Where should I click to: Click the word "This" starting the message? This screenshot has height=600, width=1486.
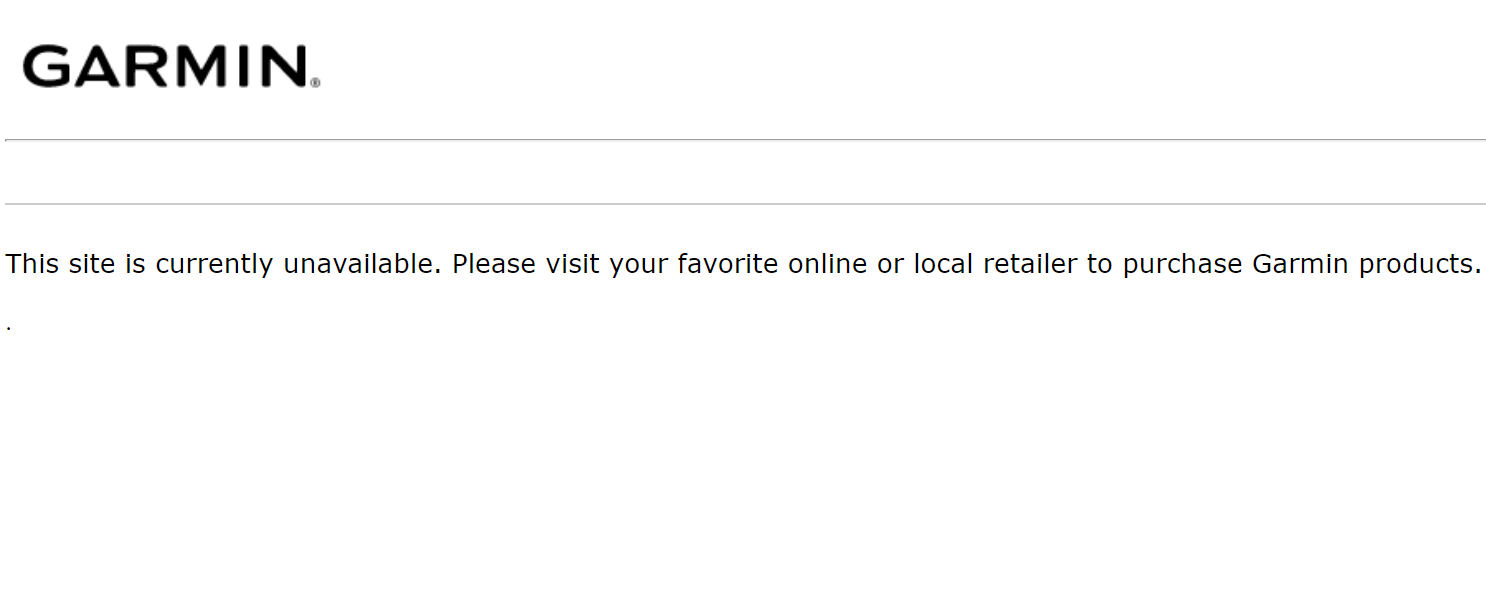(33, 264)
